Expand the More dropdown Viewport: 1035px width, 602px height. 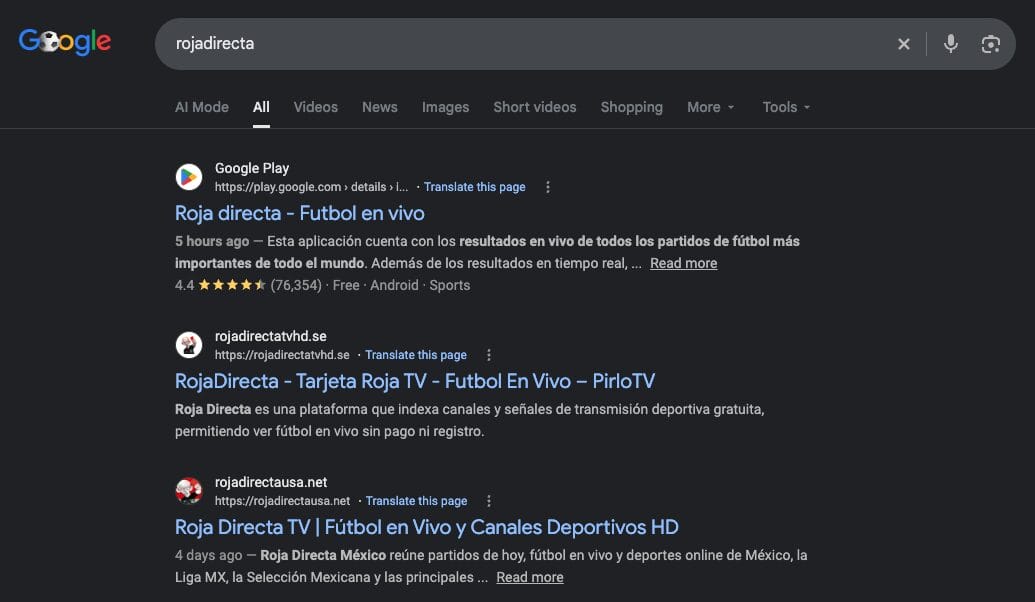tap(711, 107)
